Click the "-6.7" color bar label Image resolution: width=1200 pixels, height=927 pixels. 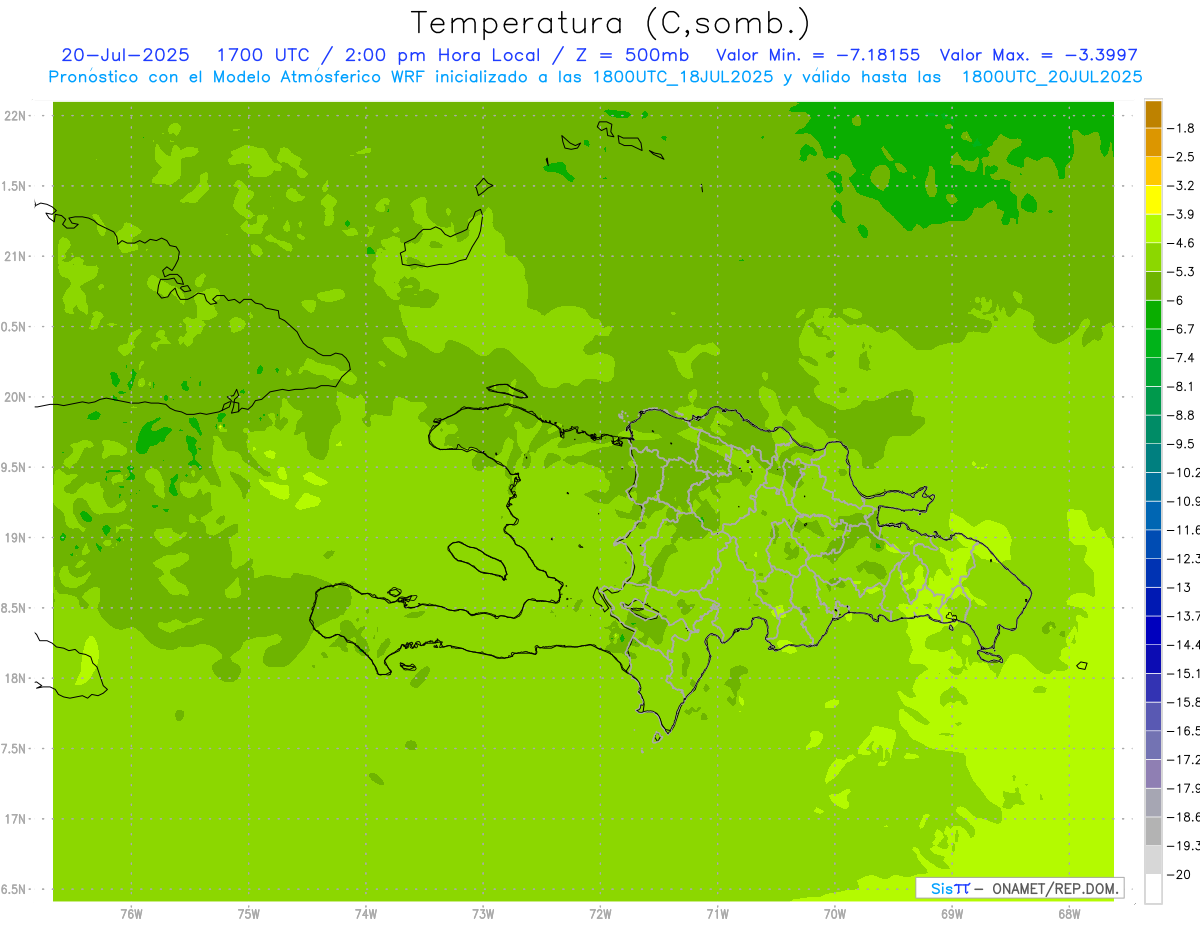(1181, 329)
